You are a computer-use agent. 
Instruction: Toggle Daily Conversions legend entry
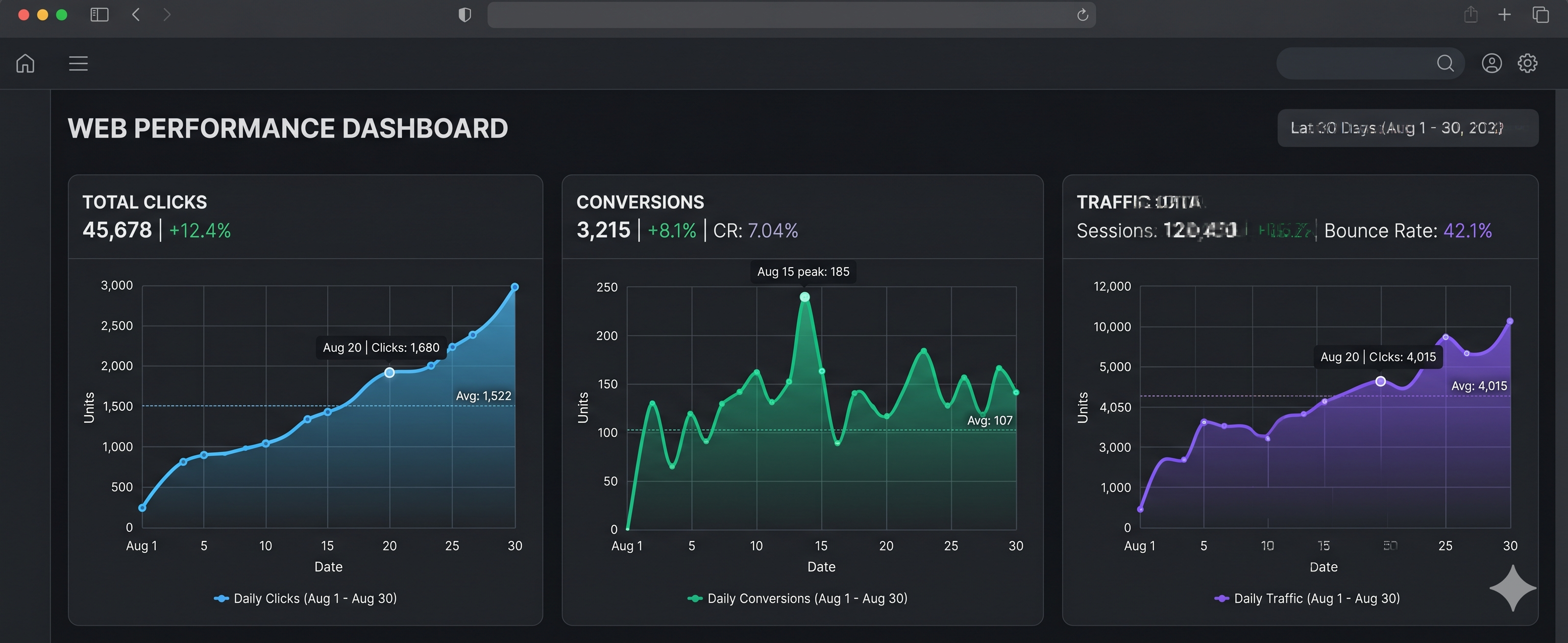point(797,598)
